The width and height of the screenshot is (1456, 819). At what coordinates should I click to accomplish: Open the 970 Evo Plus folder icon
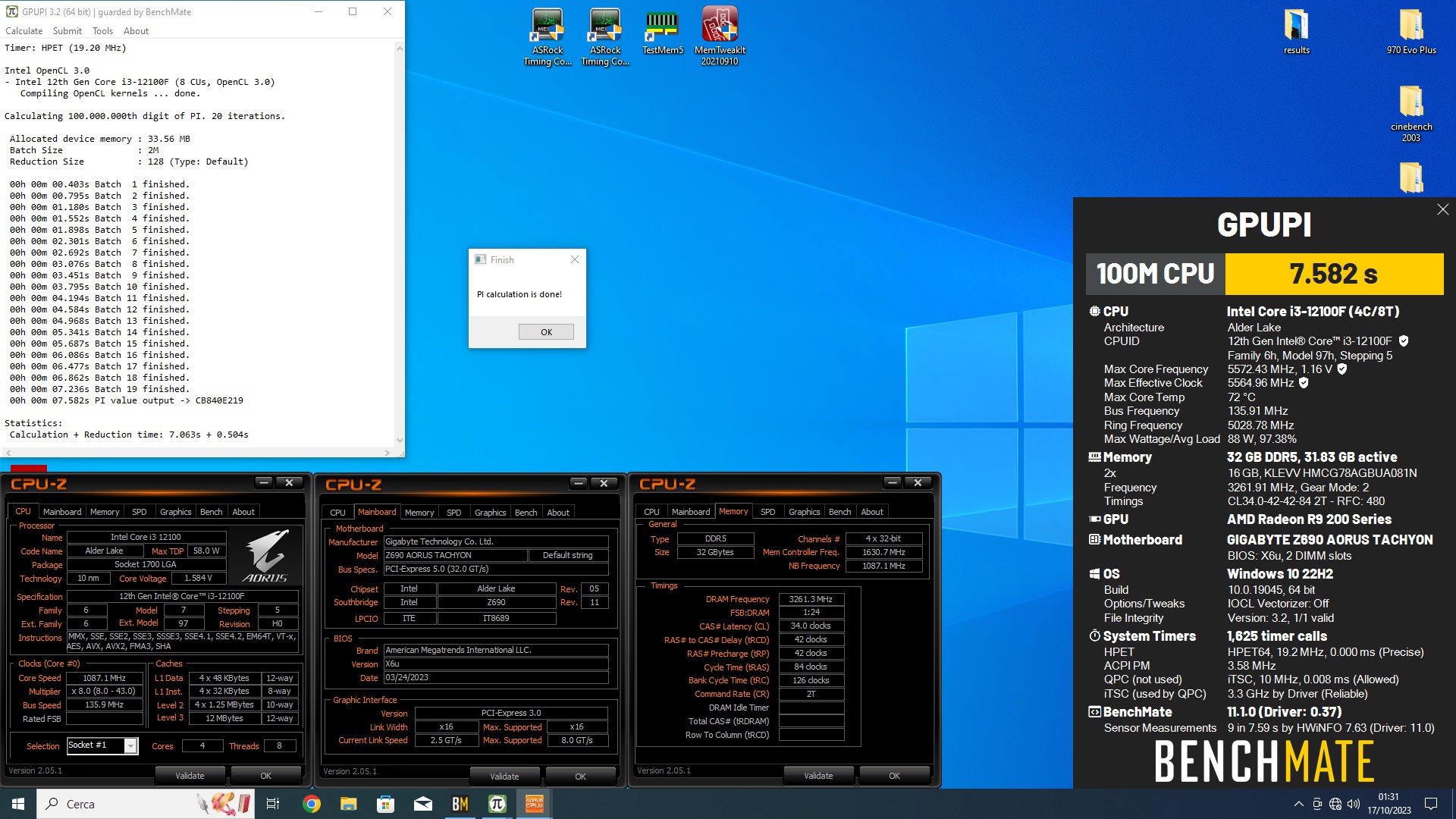tap(1411, 32)
